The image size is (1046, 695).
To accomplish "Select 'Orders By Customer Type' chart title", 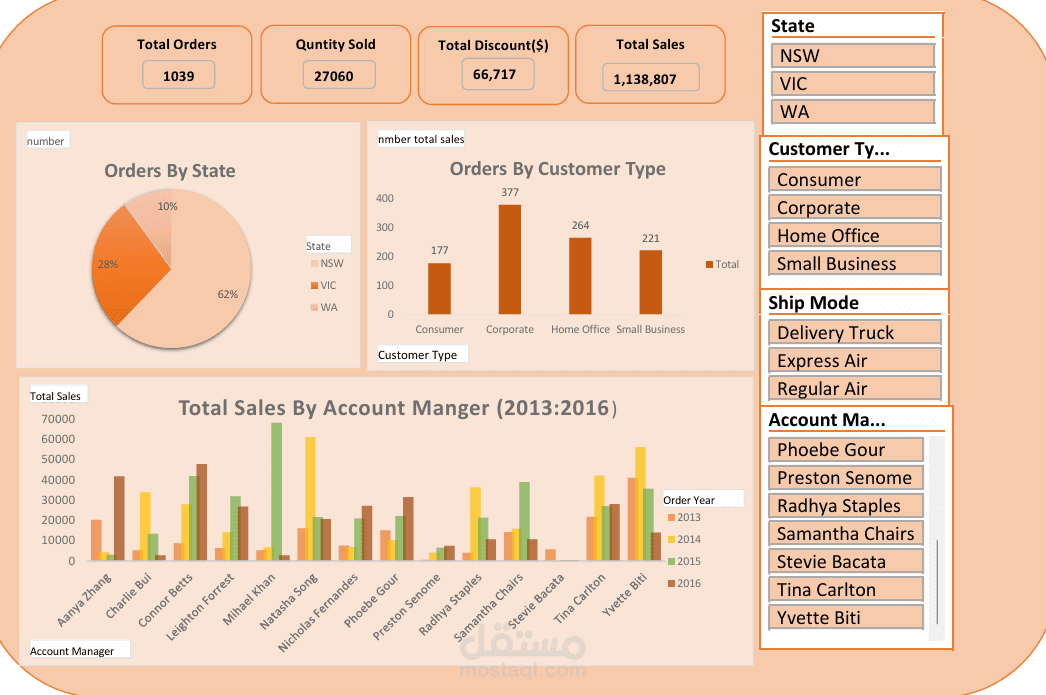I will pos(558,169).
